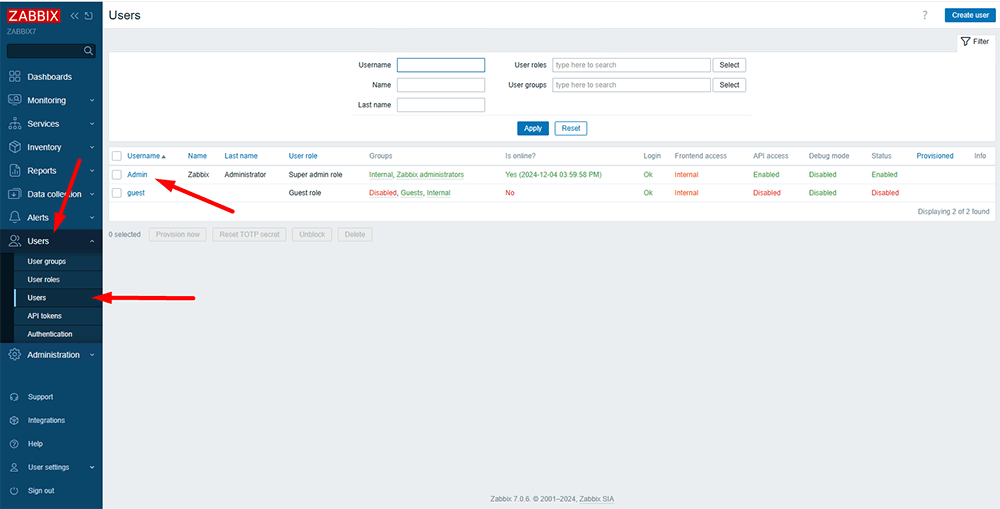Tick the select-all checkbox in table header
Image resolution: width=1000 pixels, height=509 pixels.
pyautogui.click(x=117, y=156)
